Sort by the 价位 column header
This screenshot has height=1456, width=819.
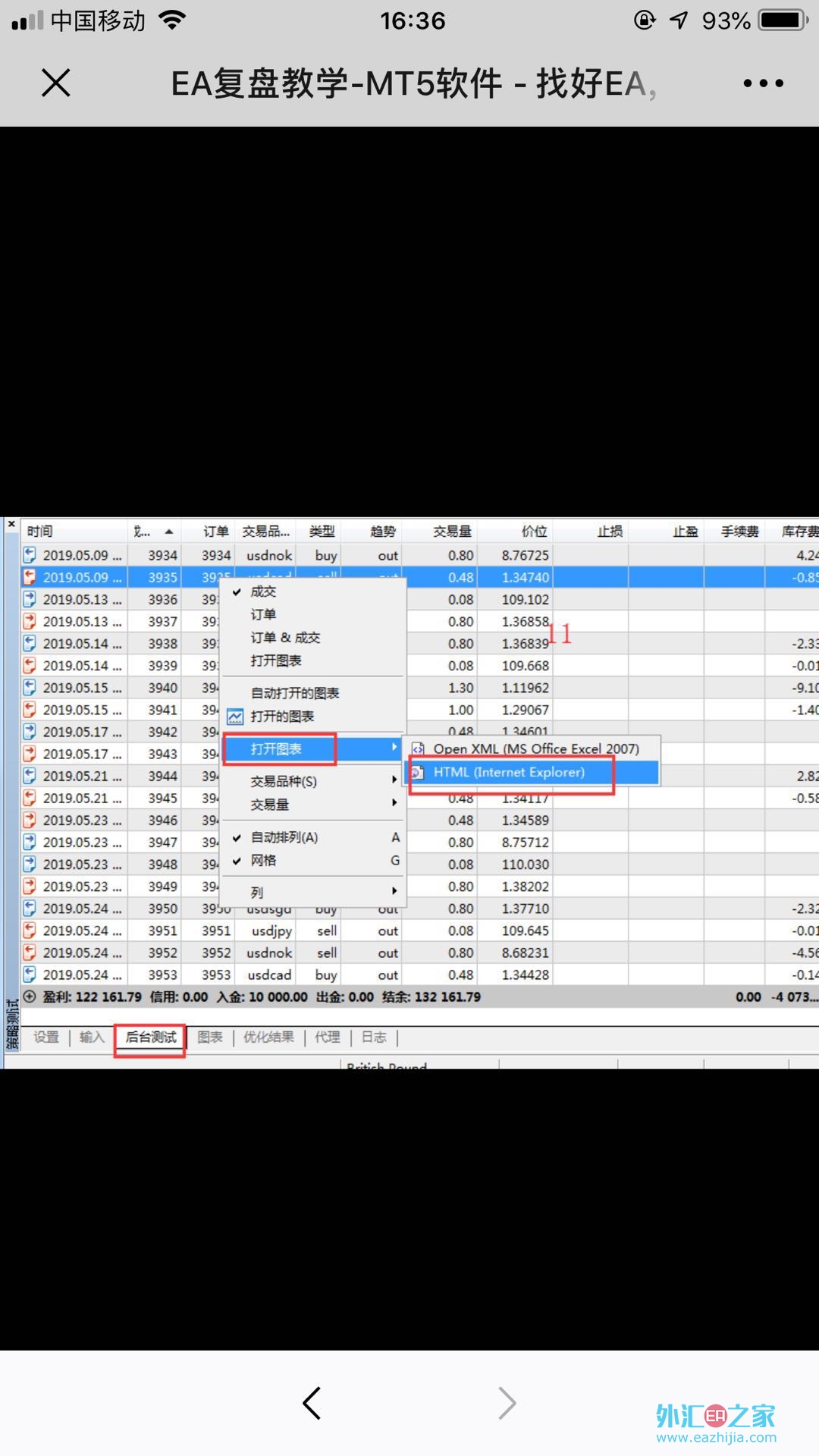pos(534,532)
